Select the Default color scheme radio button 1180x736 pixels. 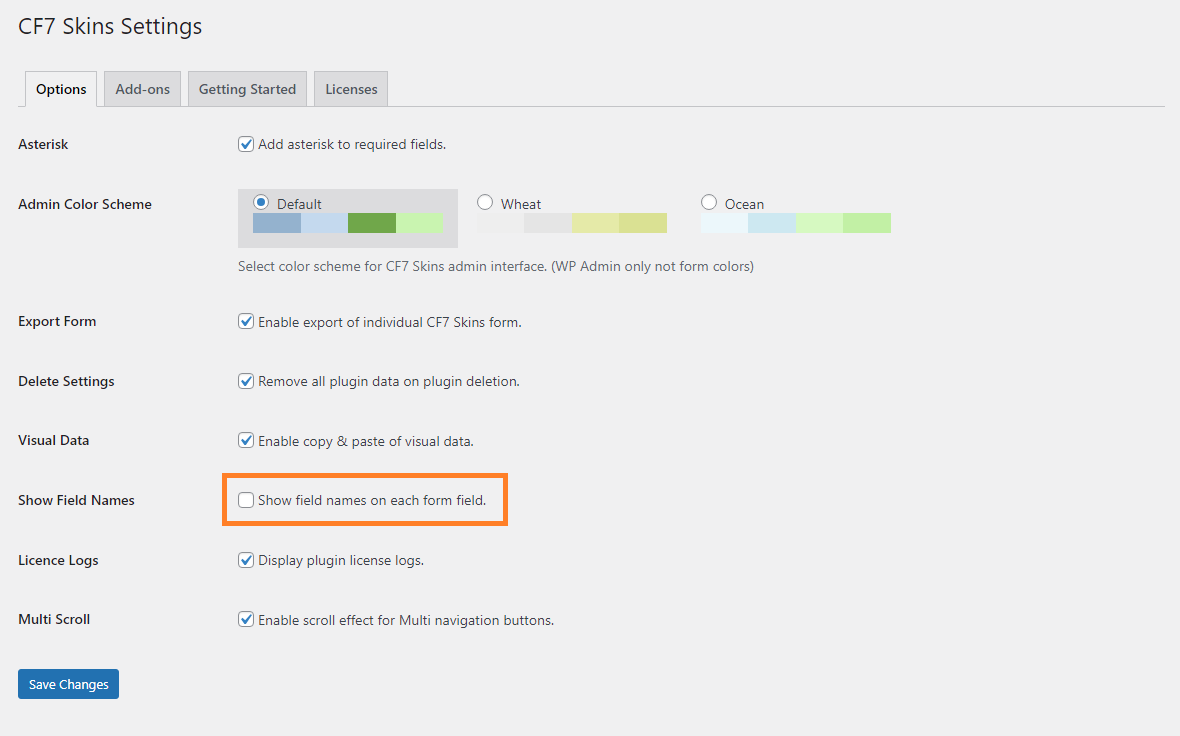coord(262,202)
